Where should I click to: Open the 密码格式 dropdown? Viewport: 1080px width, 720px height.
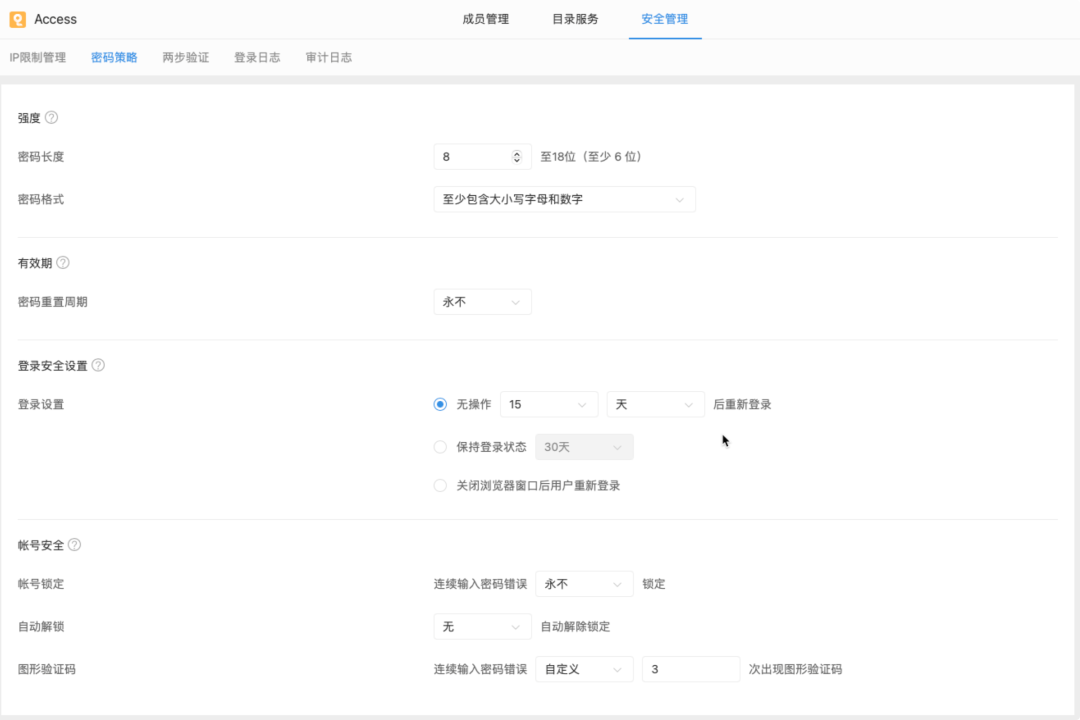(x=563, y=199)
